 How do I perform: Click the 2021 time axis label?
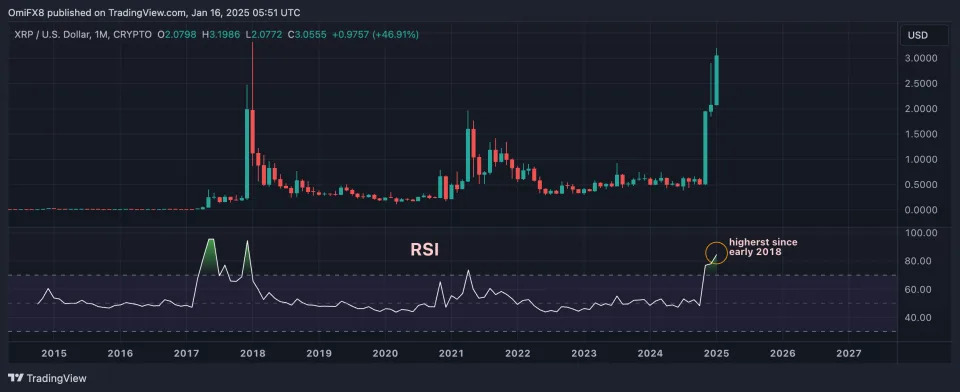pyautogui.click(x=451, y=353)
